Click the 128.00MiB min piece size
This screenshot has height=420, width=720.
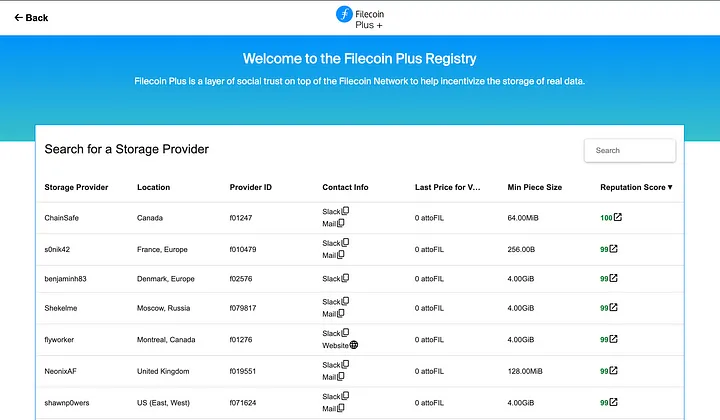[525, 371]
